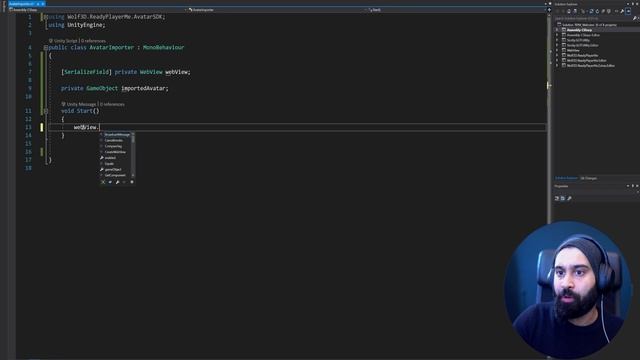Toggle auto-hide pin on Properties panel
The image size is (640, 360).
point(633,186)
